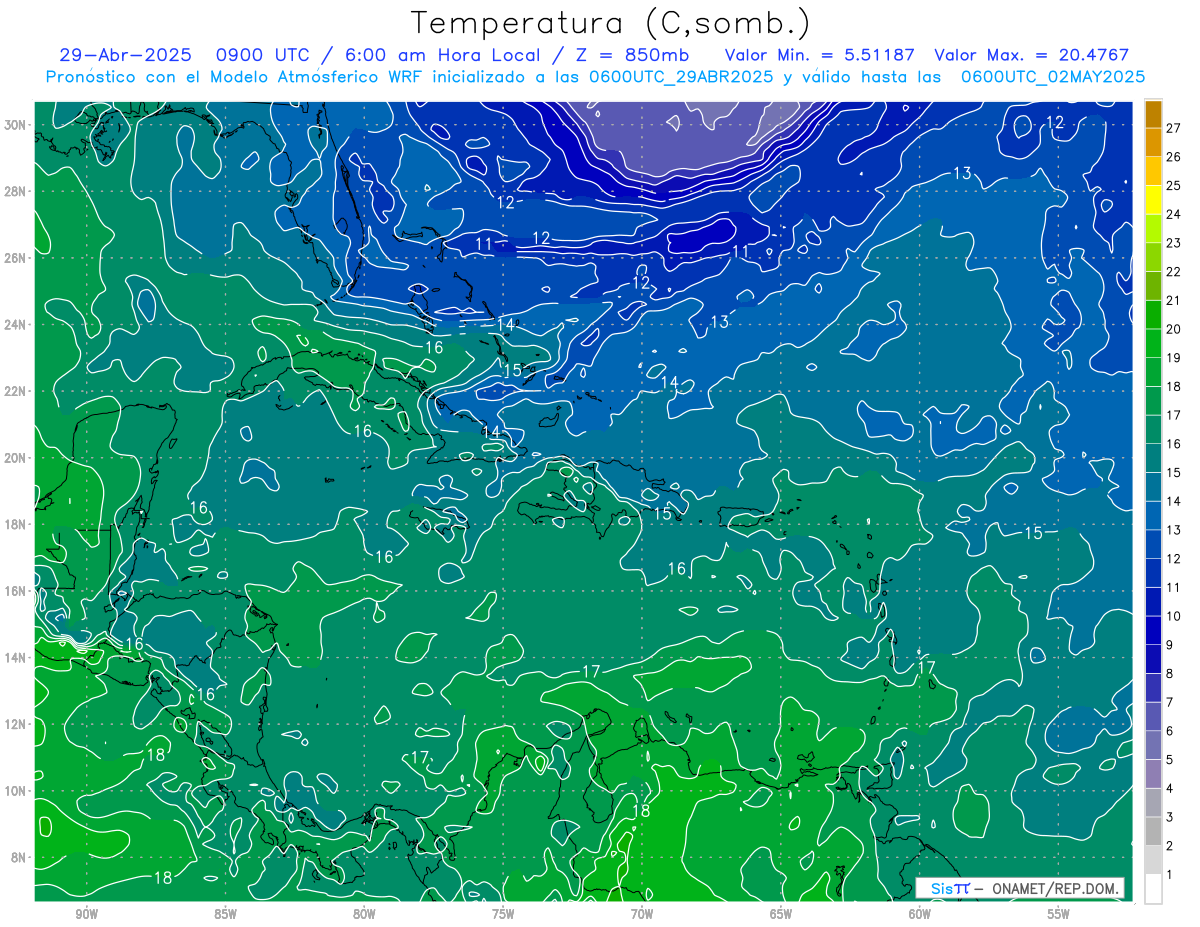Click the title 'Temperatura (C,somb.)'
The height and width of the screenshot is (927, 1200).
(611, 22)
